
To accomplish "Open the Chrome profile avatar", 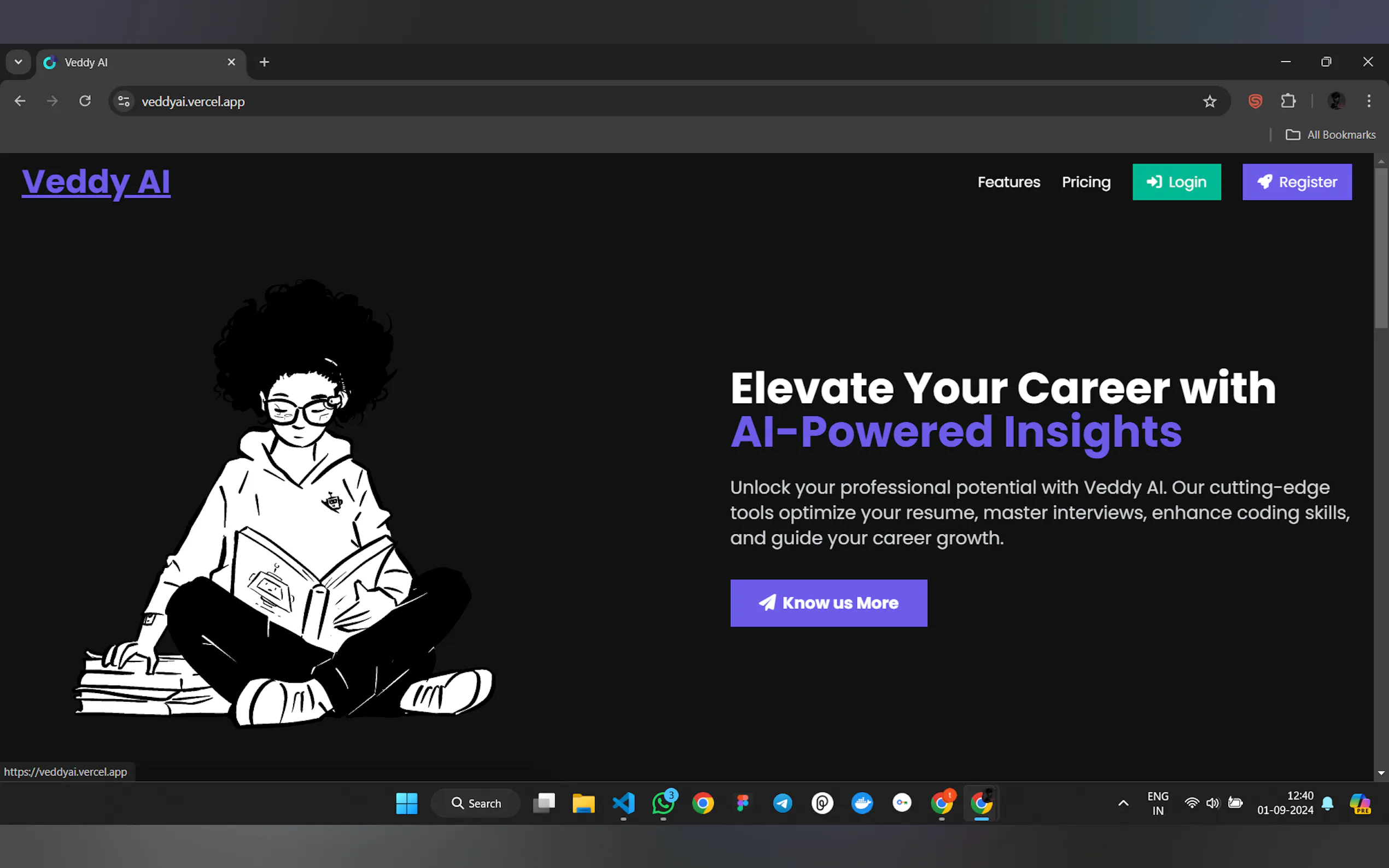I will [x=1335, y=101].
